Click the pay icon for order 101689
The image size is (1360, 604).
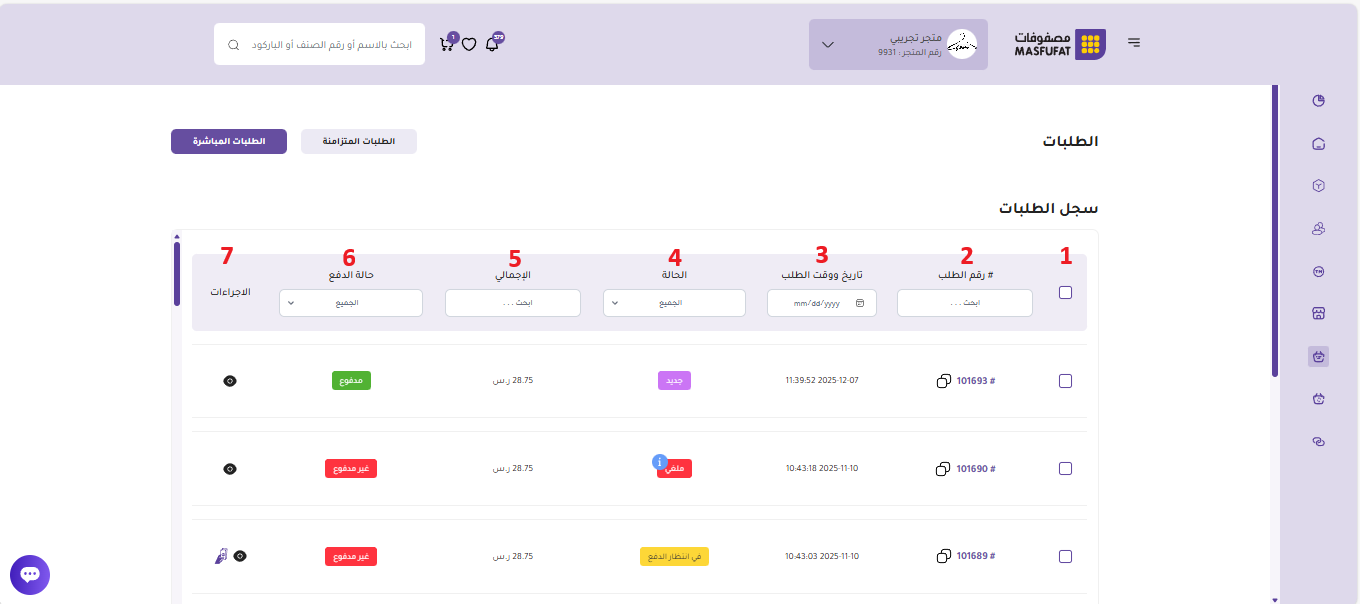coord(220,556)
